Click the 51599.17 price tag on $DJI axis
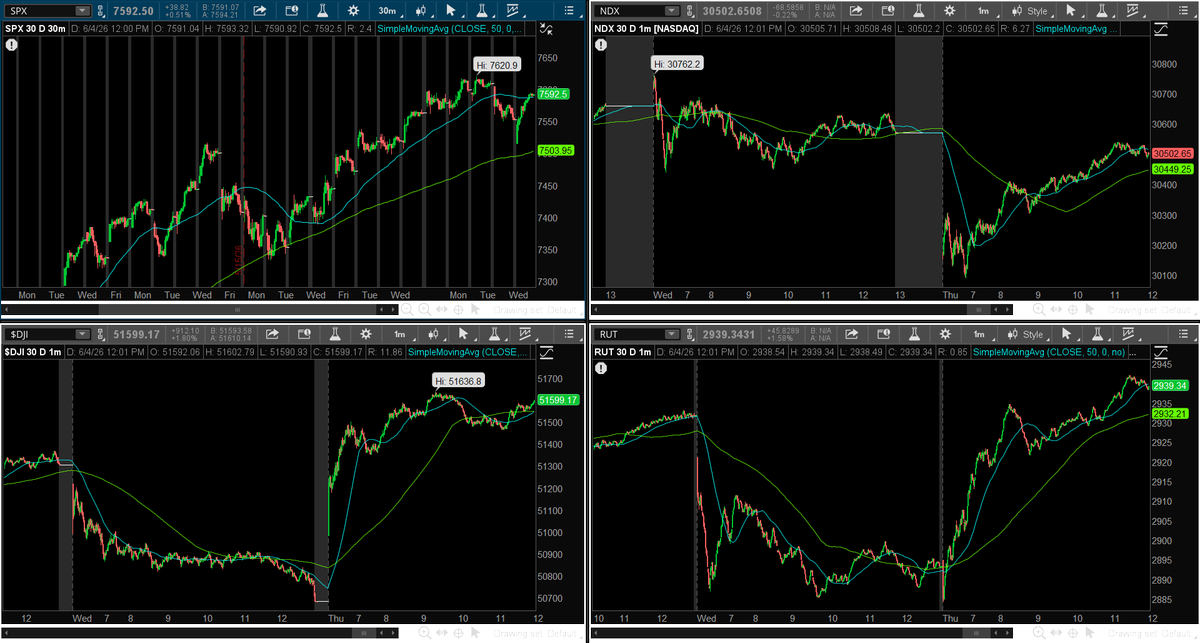Viewport: 1200px width, 643px height. (x=556, y=400)
